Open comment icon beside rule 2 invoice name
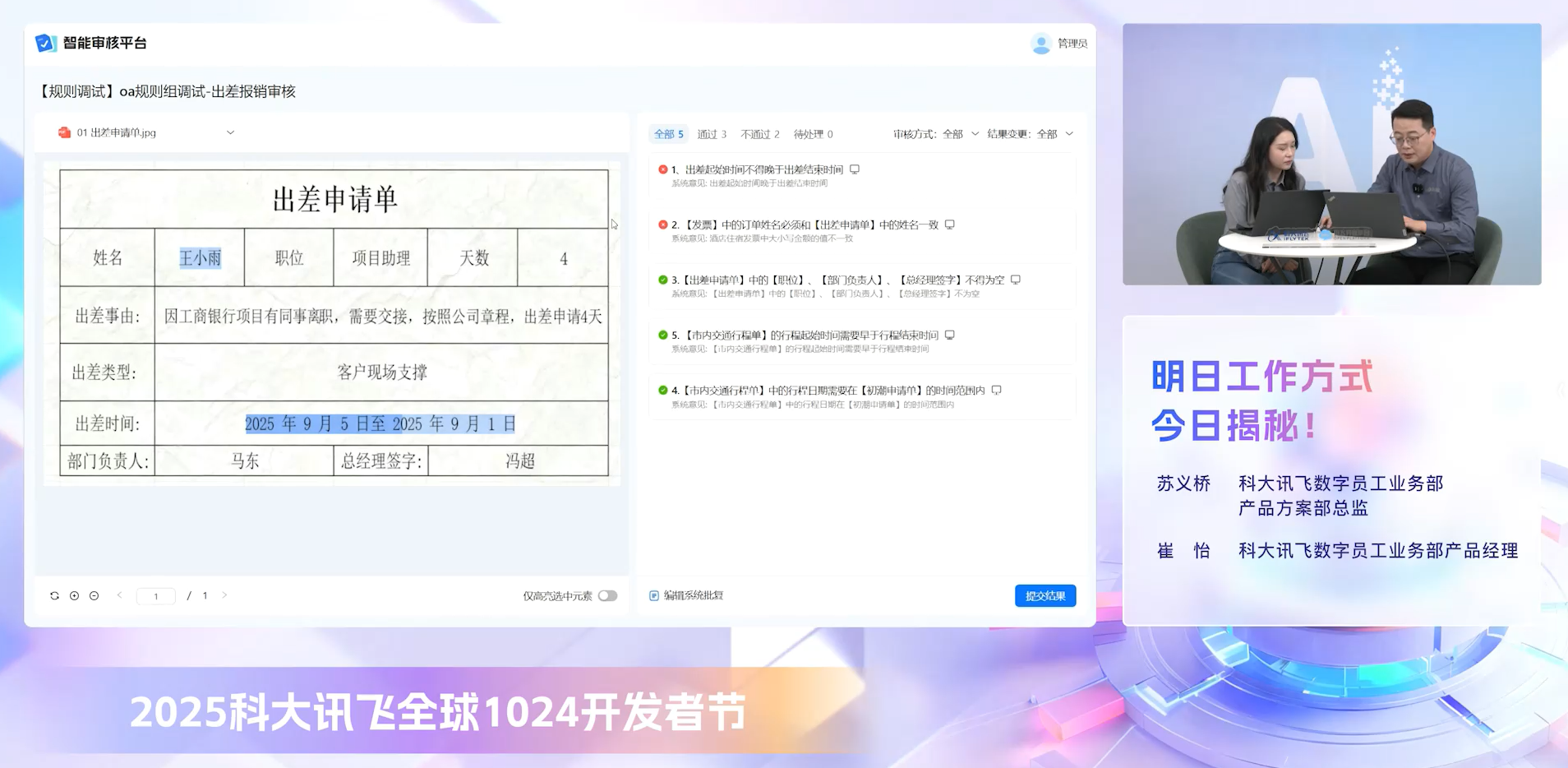Screen dimensions: 1568x768 tap(949, 224)
